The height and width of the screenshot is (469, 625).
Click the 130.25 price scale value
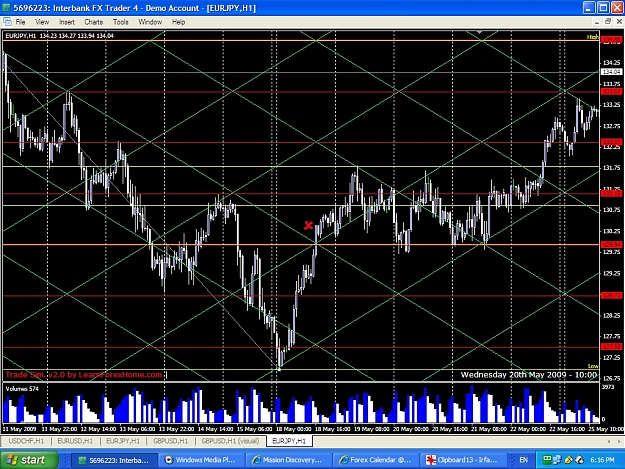[611, 231]
